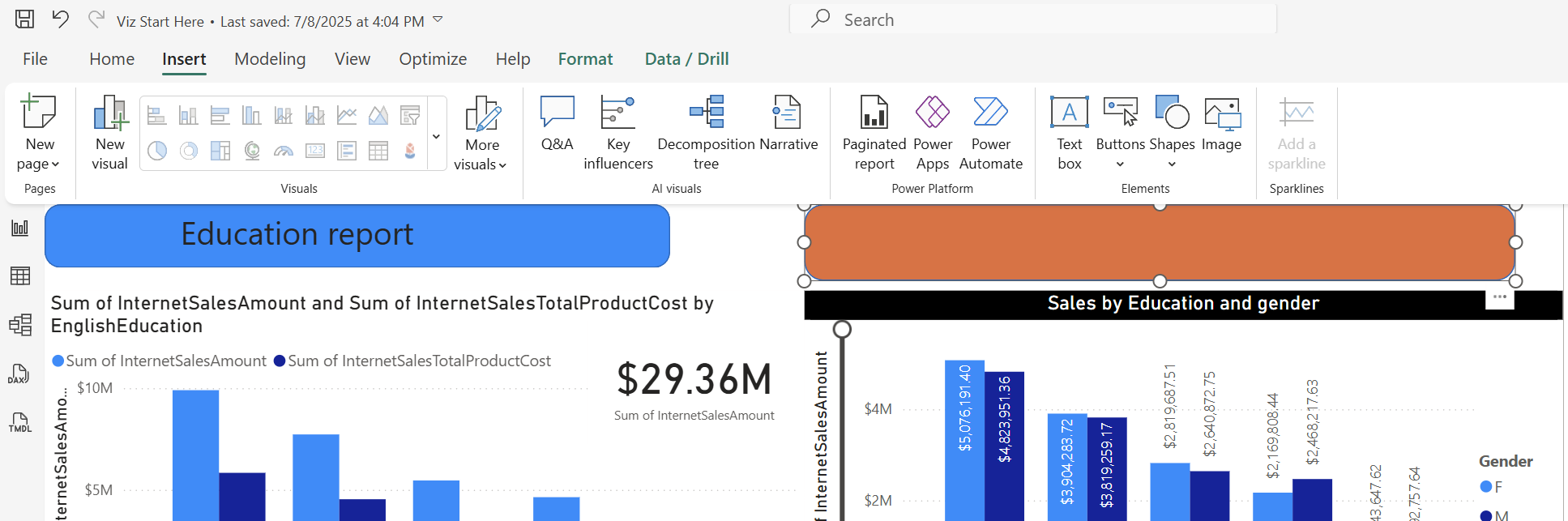
Task: Expand the Shapes dropdown
Action: [x=1171, y=164]
